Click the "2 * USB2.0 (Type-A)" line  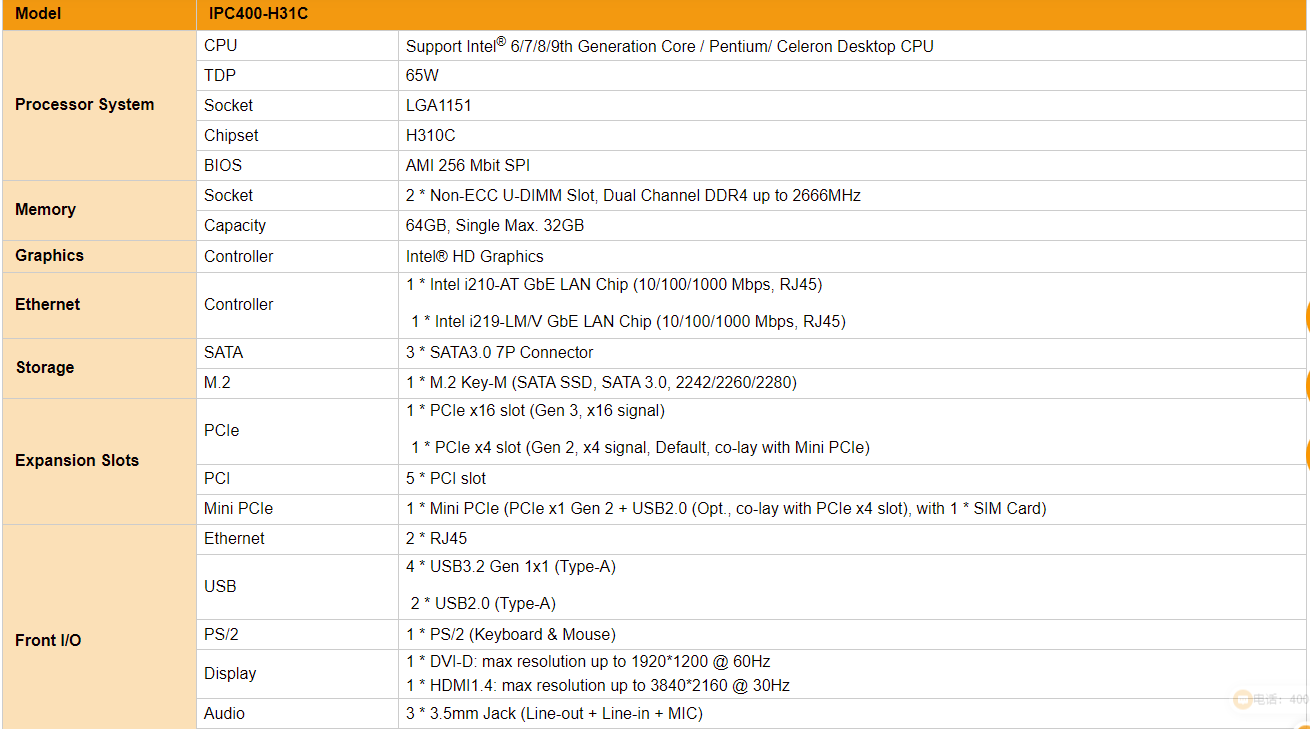pyautogui.click(x=484, y=603)
